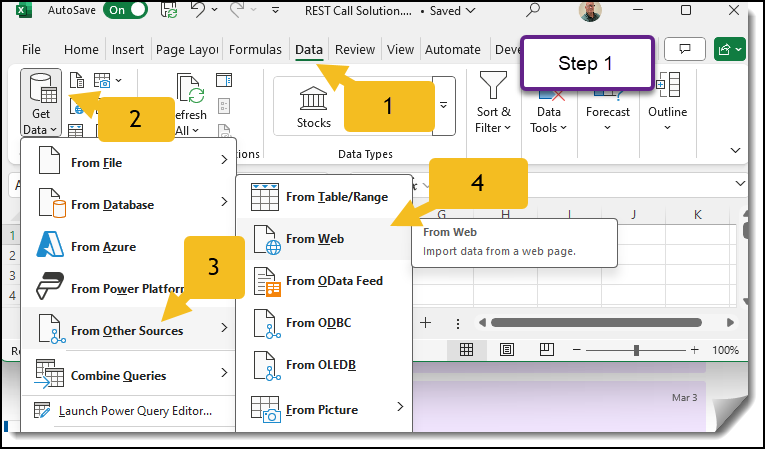Click the horizontal scrollbar thumb
This screenshot has height=449, width=765.
(596, 323)
